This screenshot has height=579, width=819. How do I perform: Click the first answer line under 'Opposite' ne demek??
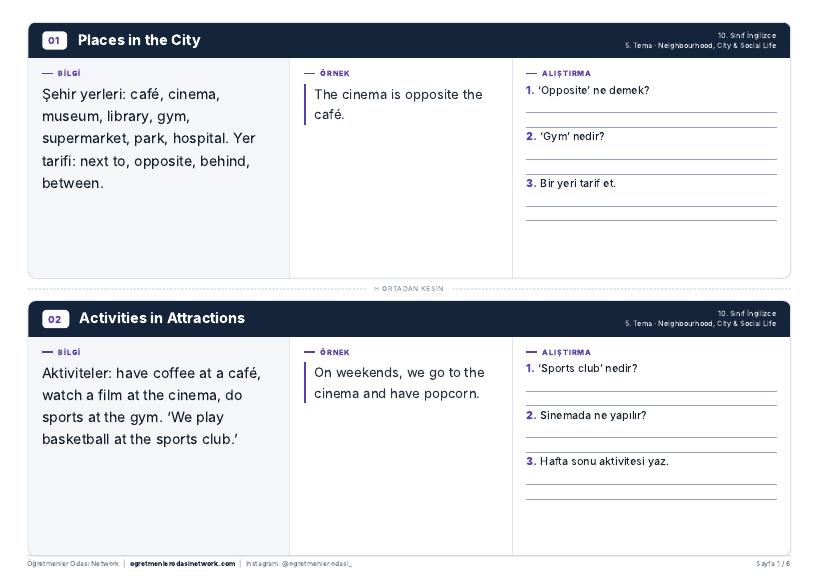[x=651, y=112]
